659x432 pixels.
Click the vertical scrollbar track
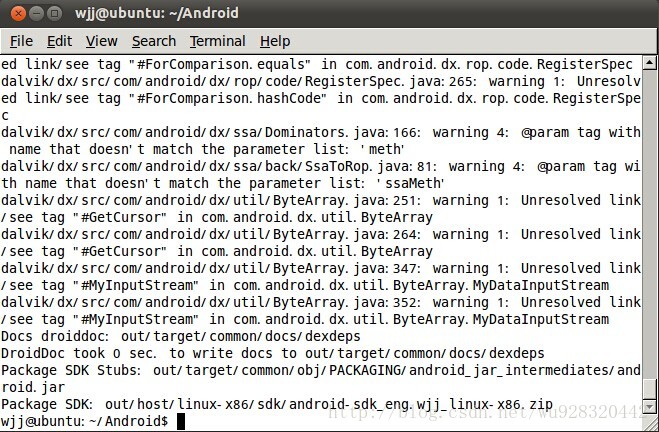(x=650, y=220)
